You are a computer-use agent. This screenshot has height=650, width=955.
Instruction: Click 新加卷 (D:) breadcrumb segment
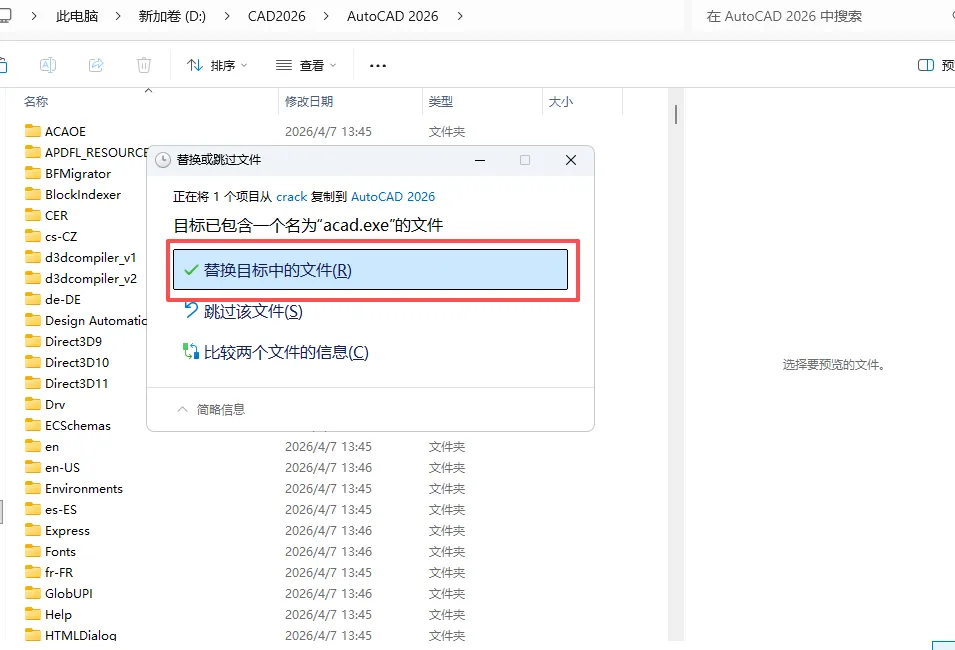coord(172,16)
